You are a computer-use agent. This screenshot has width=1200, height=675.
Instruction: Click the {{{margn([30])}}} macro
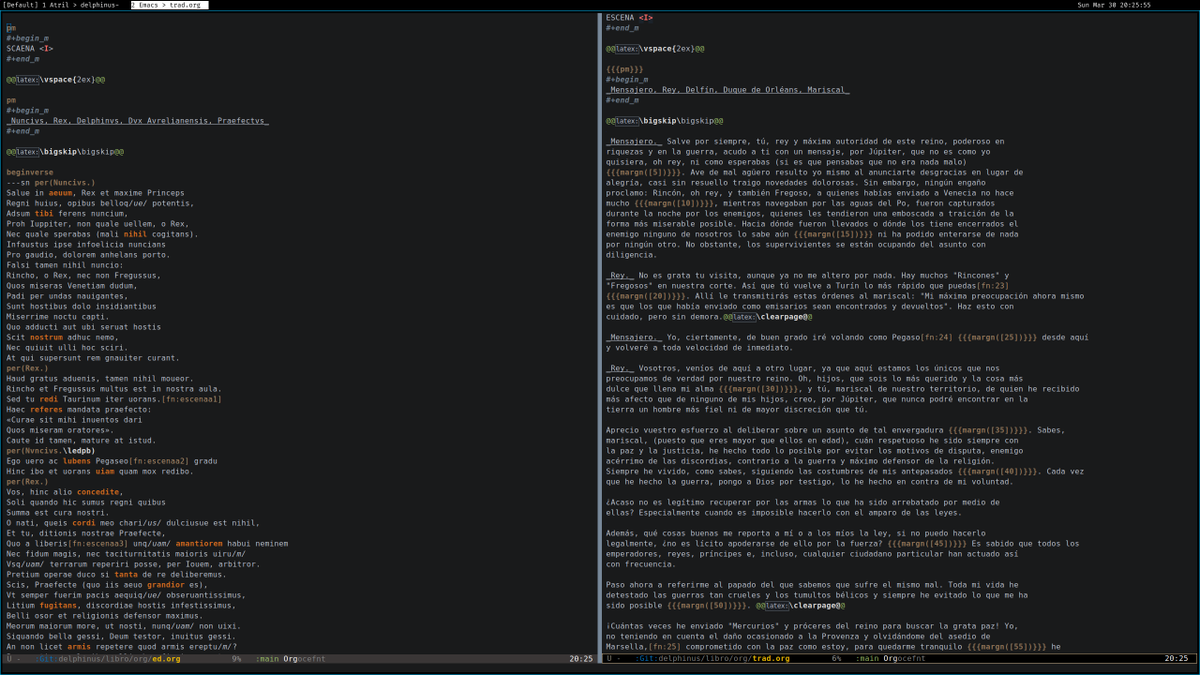[760, 389]
